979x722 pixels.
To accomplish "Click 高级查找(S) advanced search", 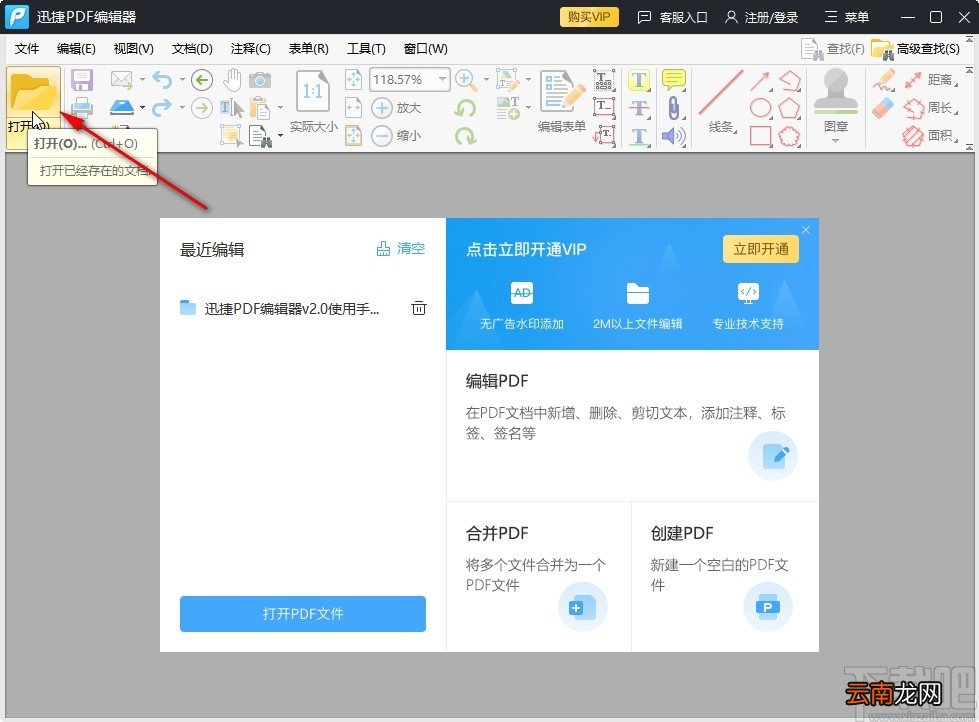I will click(x=915, y=49).
